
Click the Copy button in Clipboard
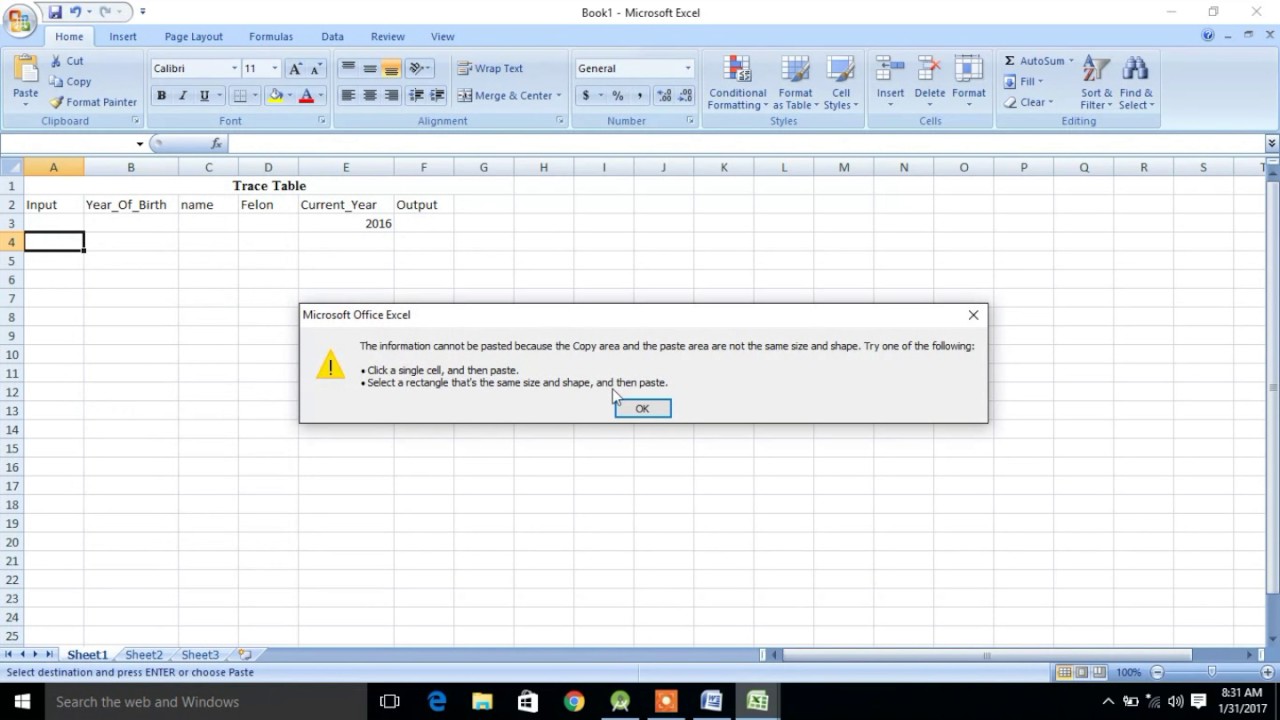click(70, 82)
